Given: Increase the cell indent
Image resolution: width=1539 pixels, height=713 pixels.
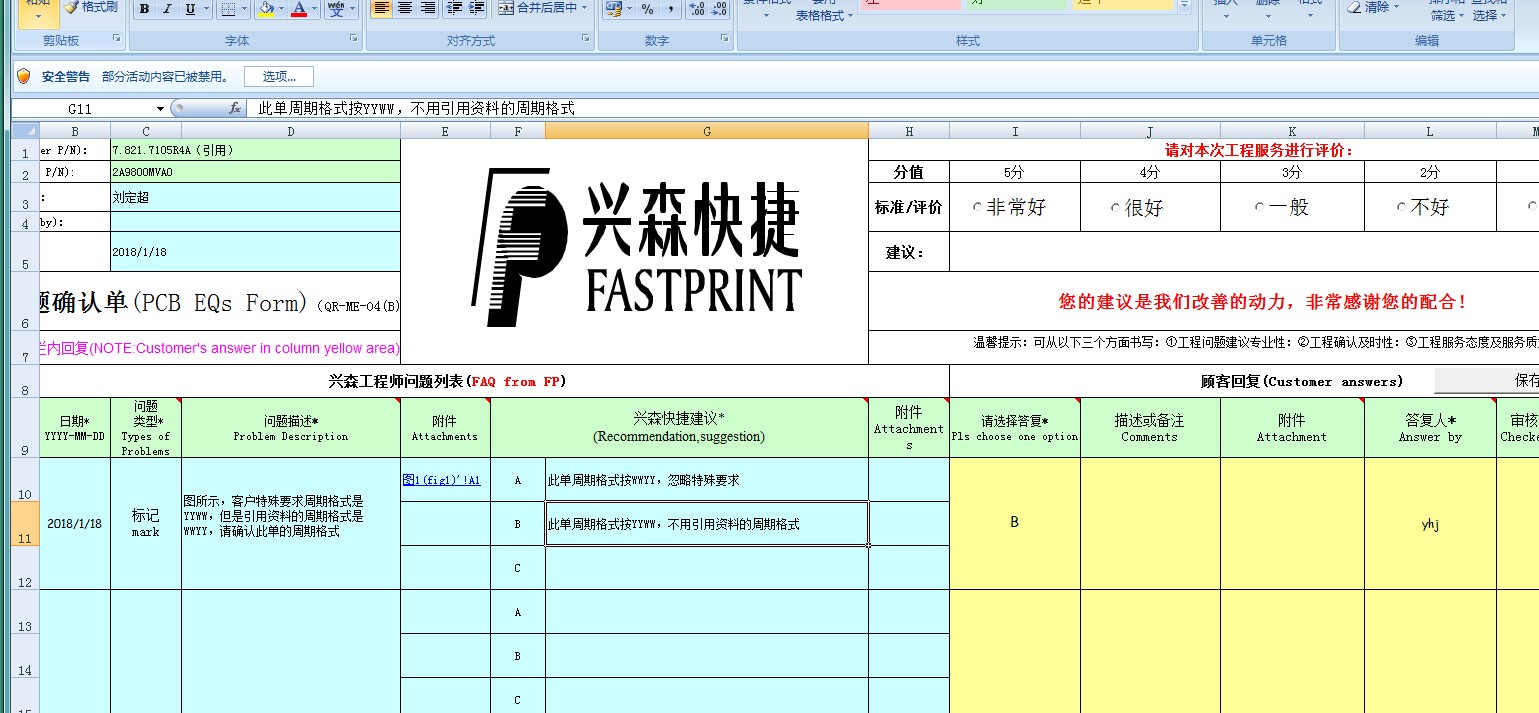Looking at the screenshot, I should (477, 8).
